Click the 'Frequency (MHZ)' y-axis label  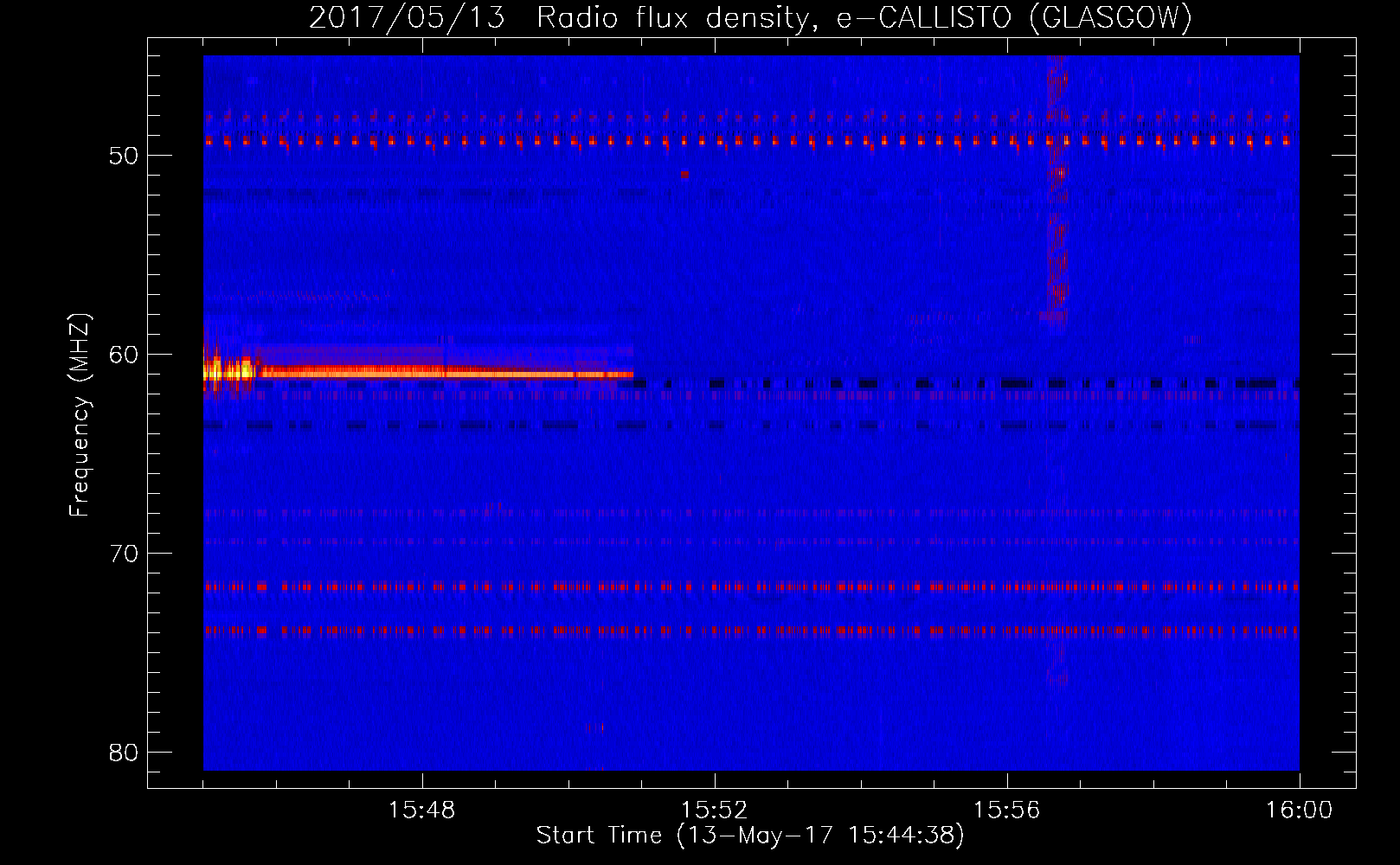click(80, 415)
